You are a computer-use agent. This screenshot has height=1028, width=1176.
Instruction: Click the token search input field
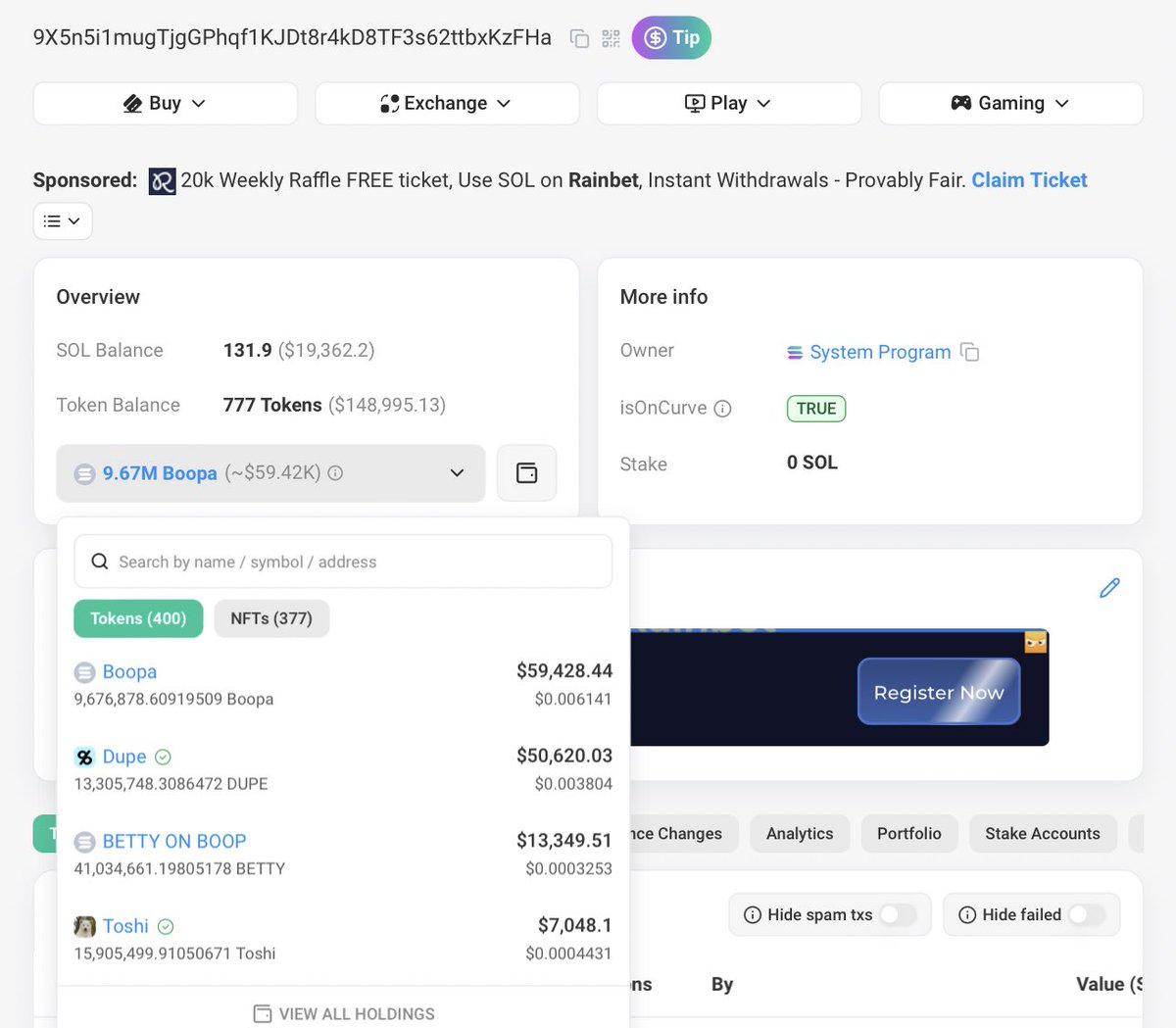(343, 561)
